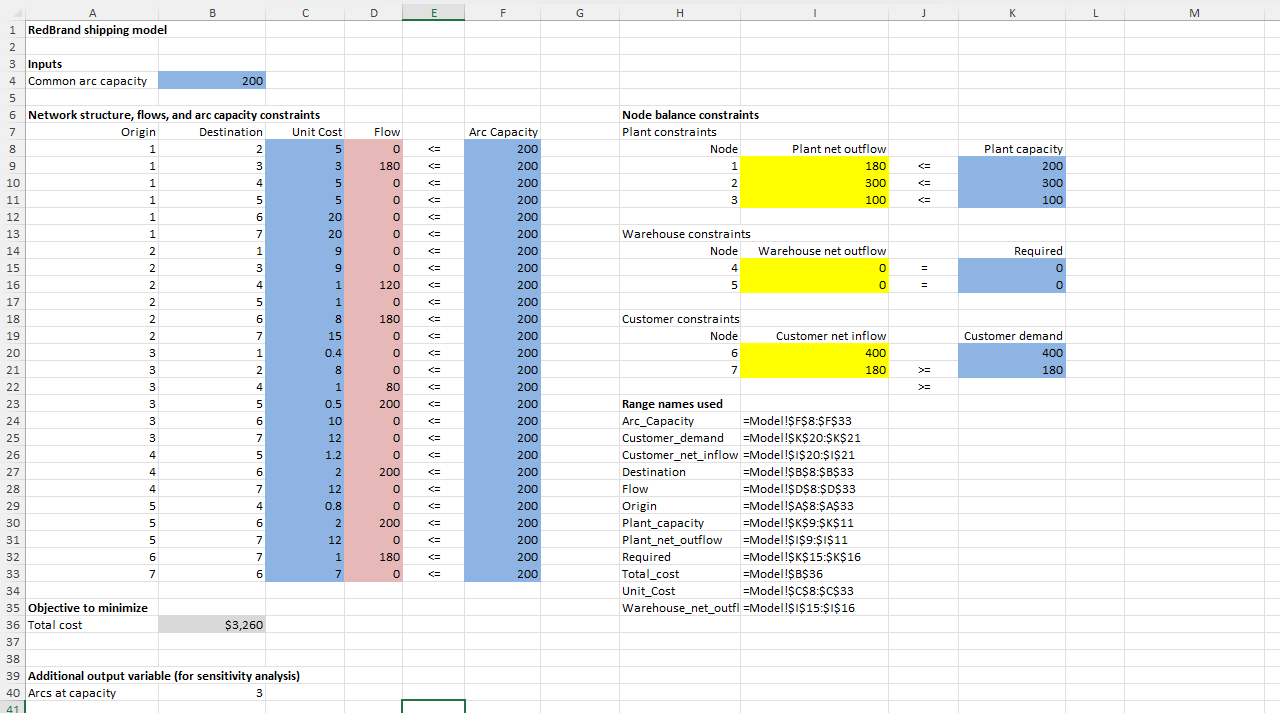Select column header J
1280x713 pixels.
pos(923,13)
